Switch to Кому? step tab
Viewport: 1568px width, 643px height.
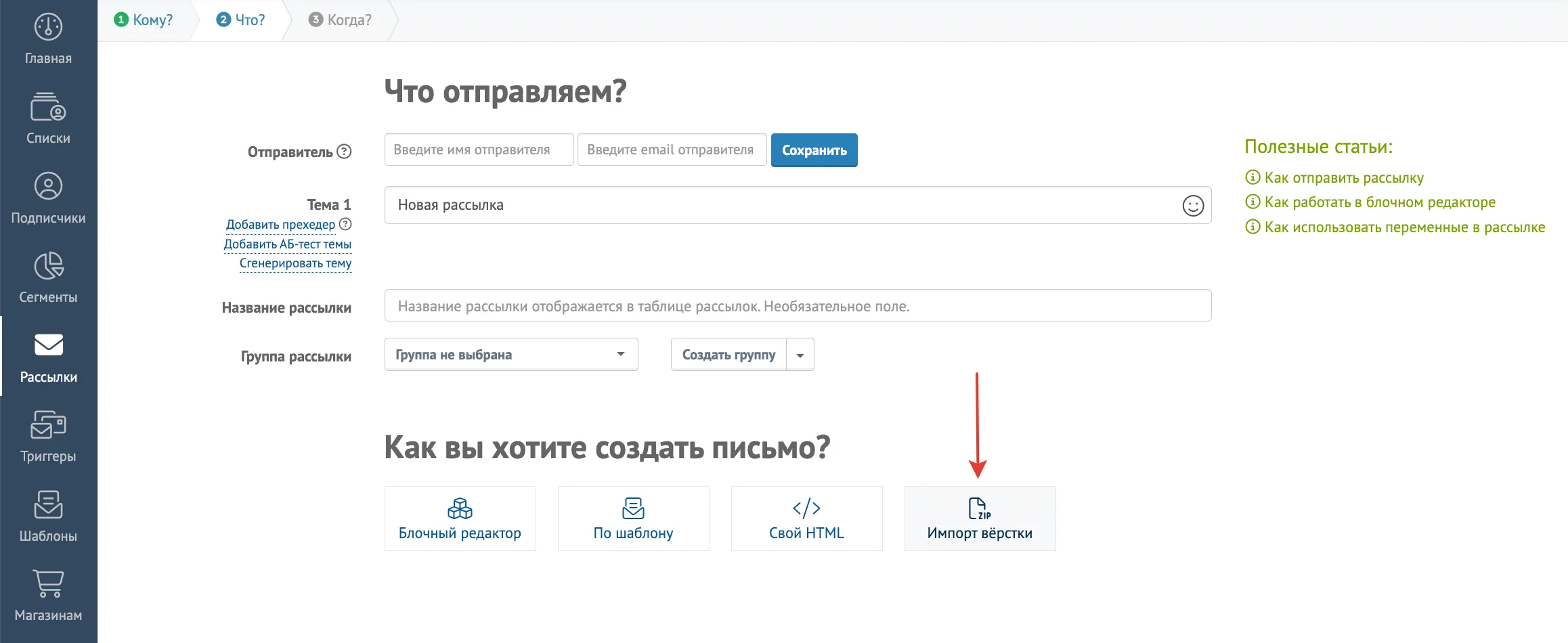pos(144,20)
